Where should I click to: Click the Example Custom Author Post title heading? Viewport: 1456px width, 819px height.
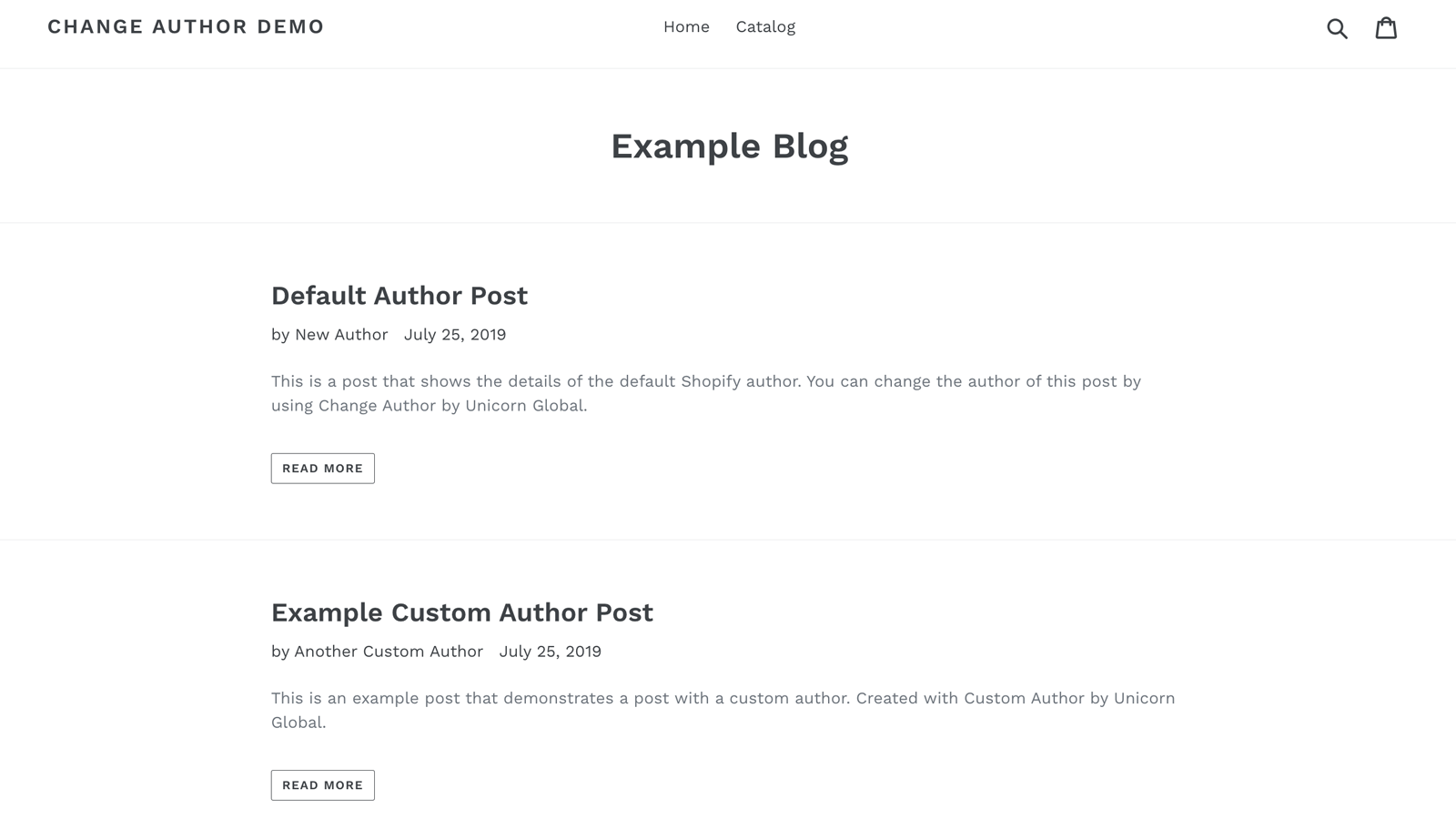(x=461, y=612)
